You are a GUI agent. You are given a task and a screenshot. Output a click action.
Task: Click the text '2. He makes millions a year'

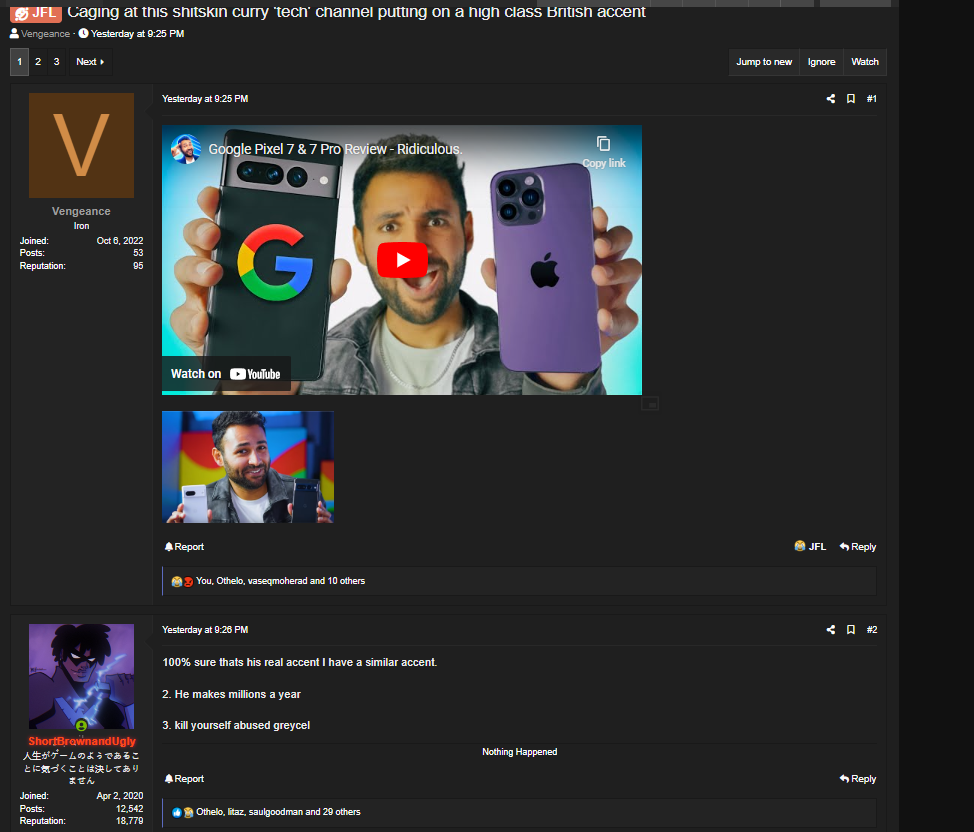(x=231, y=694)
